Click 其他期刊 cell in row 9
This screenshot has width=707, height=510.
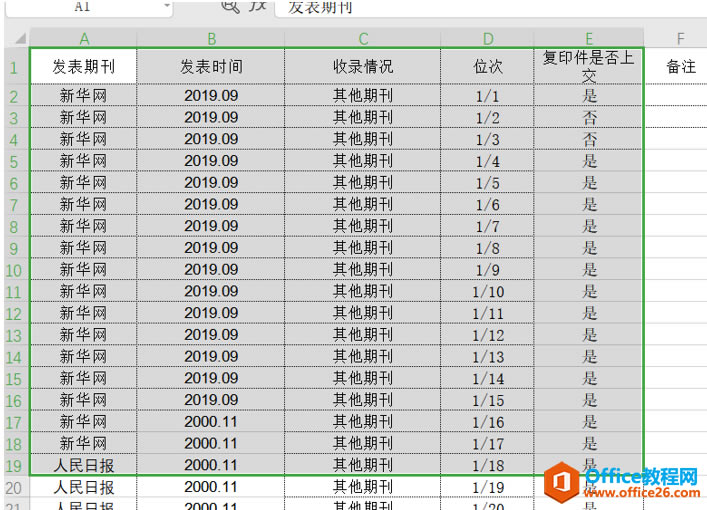pos(363,248)
